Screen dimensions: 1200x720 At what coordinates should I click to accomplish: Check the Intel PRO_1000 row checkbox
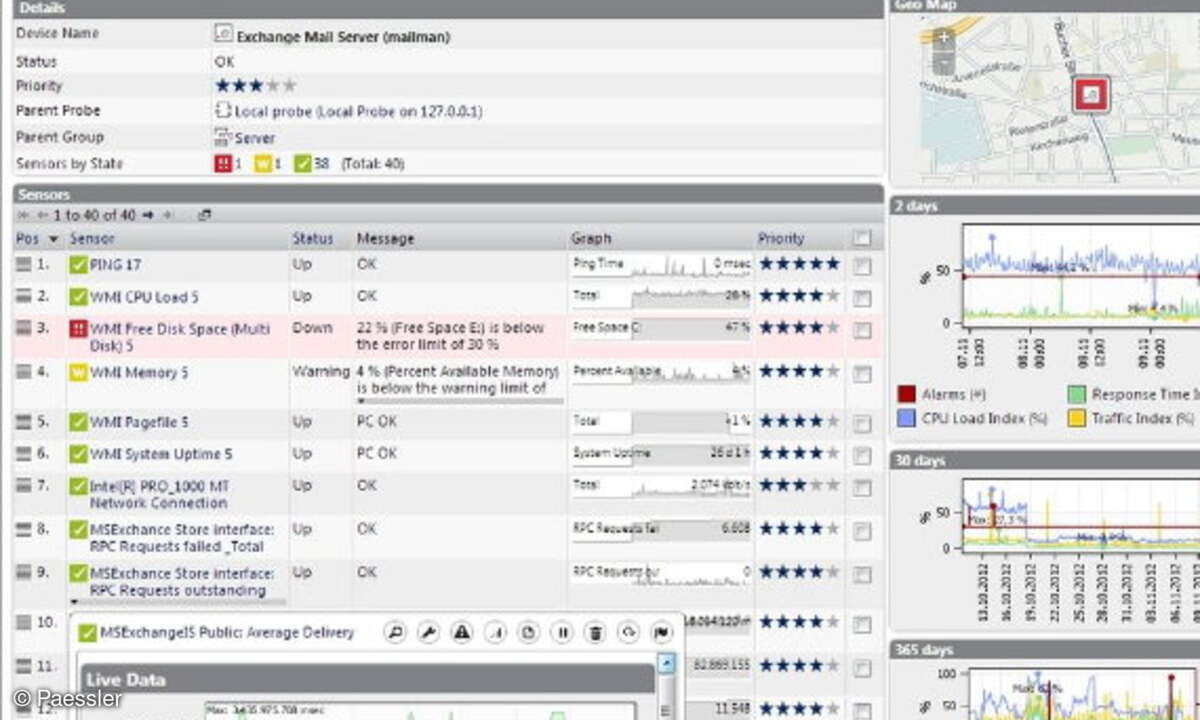[863, 486]
